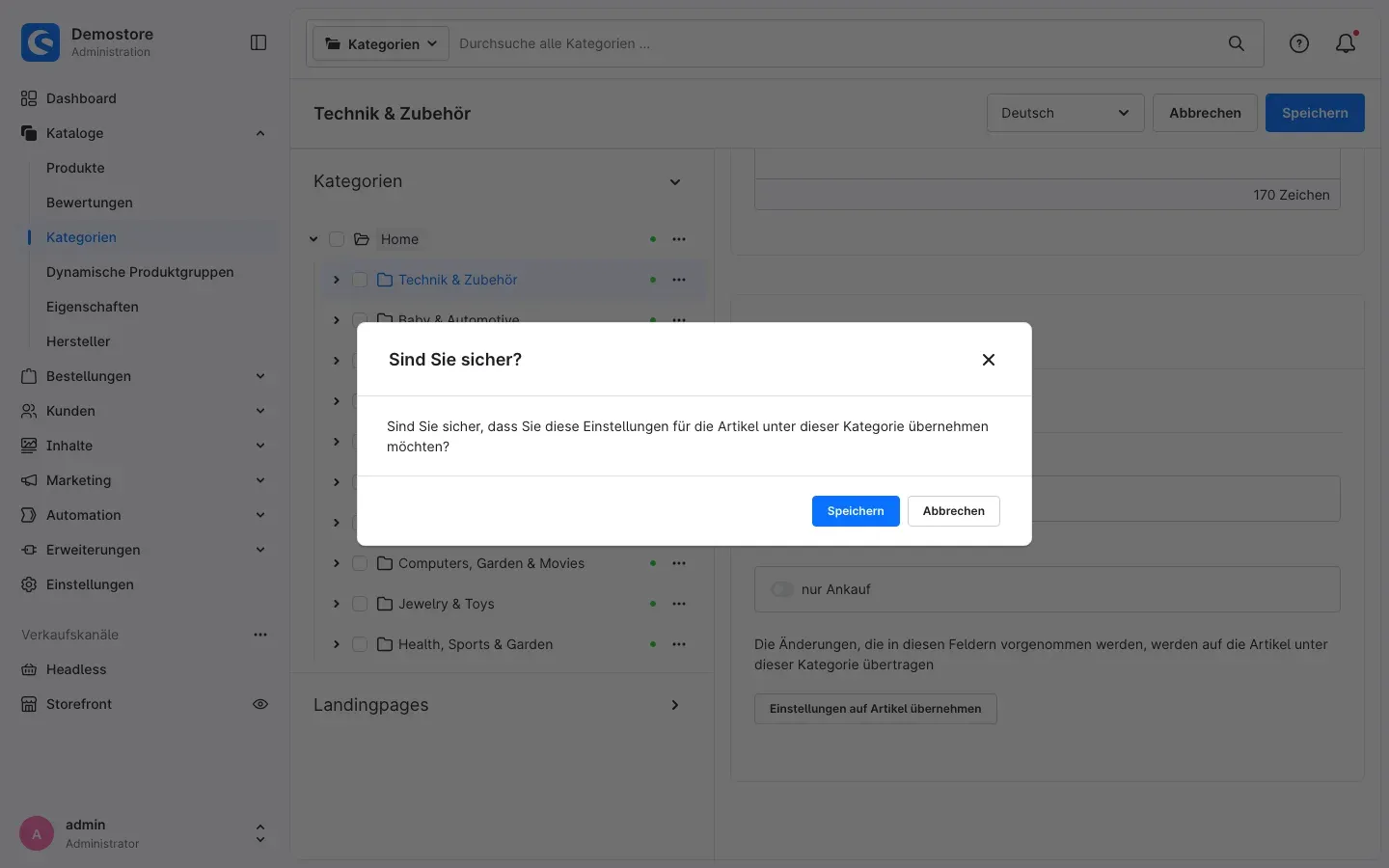Collapse the sidebar with panel icon
This screenshot has height=868, width=1389.
click(x=259, y=42)
